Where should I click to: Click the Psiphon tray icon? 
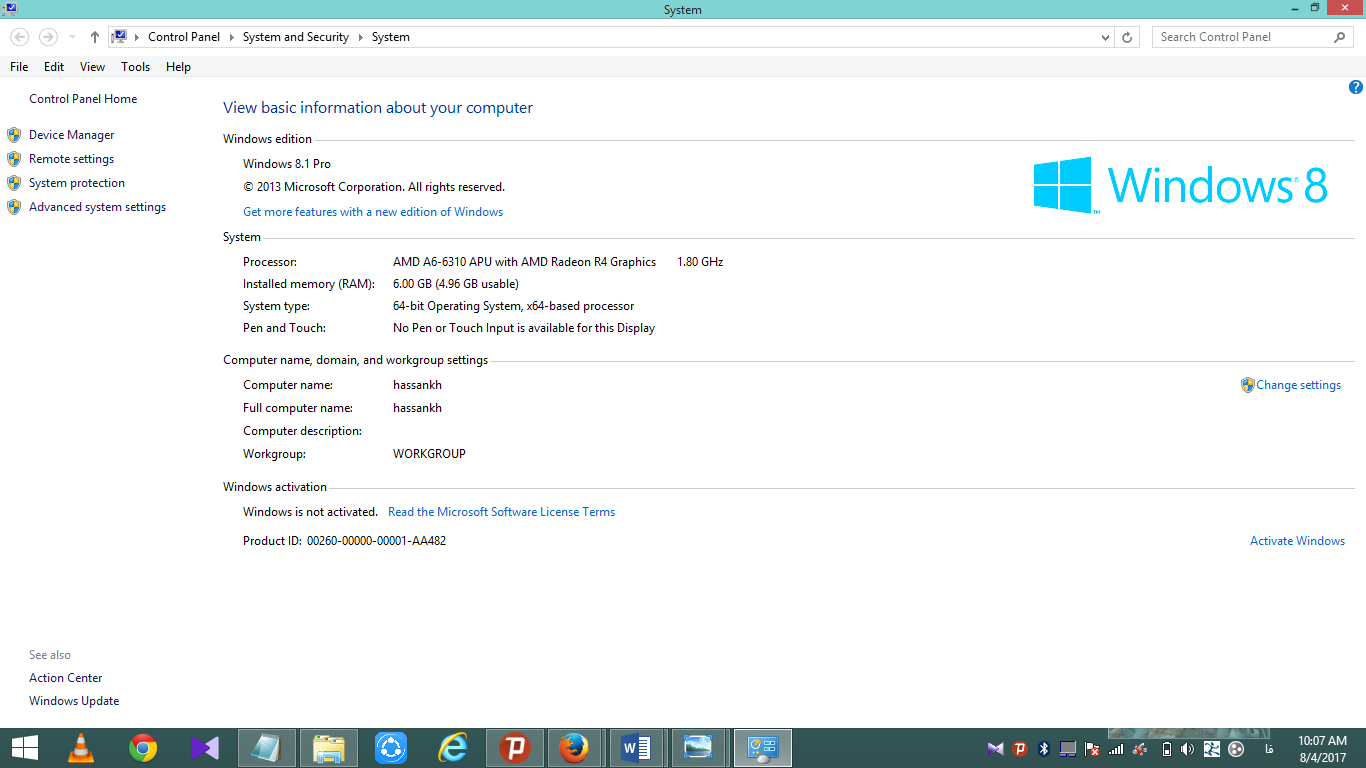pyautogui.click(x=1019, y=749)
